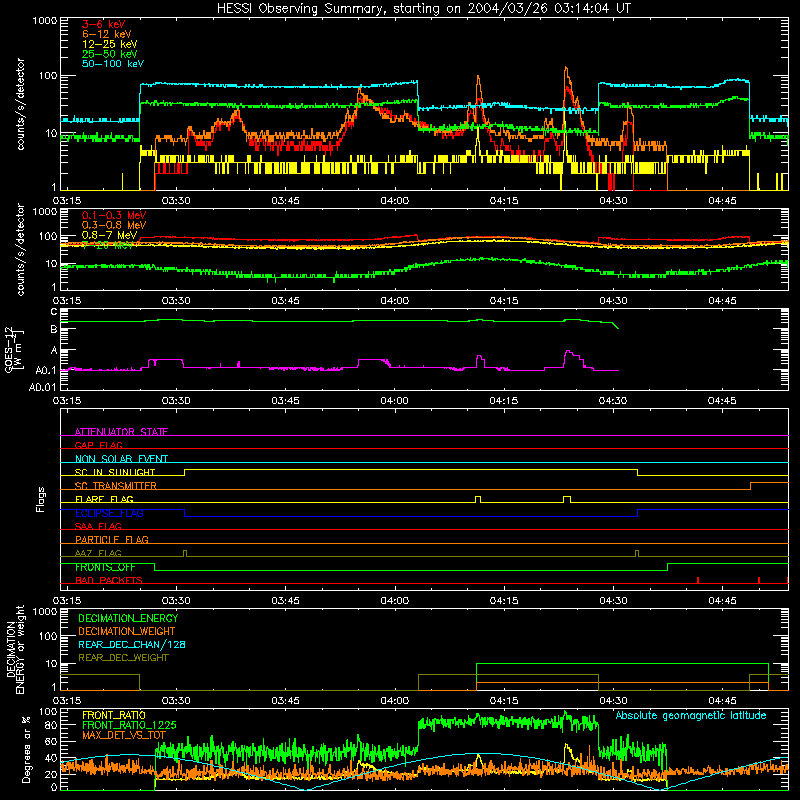Click the A0.1 tick label on GOES axis

pos(45,371)
